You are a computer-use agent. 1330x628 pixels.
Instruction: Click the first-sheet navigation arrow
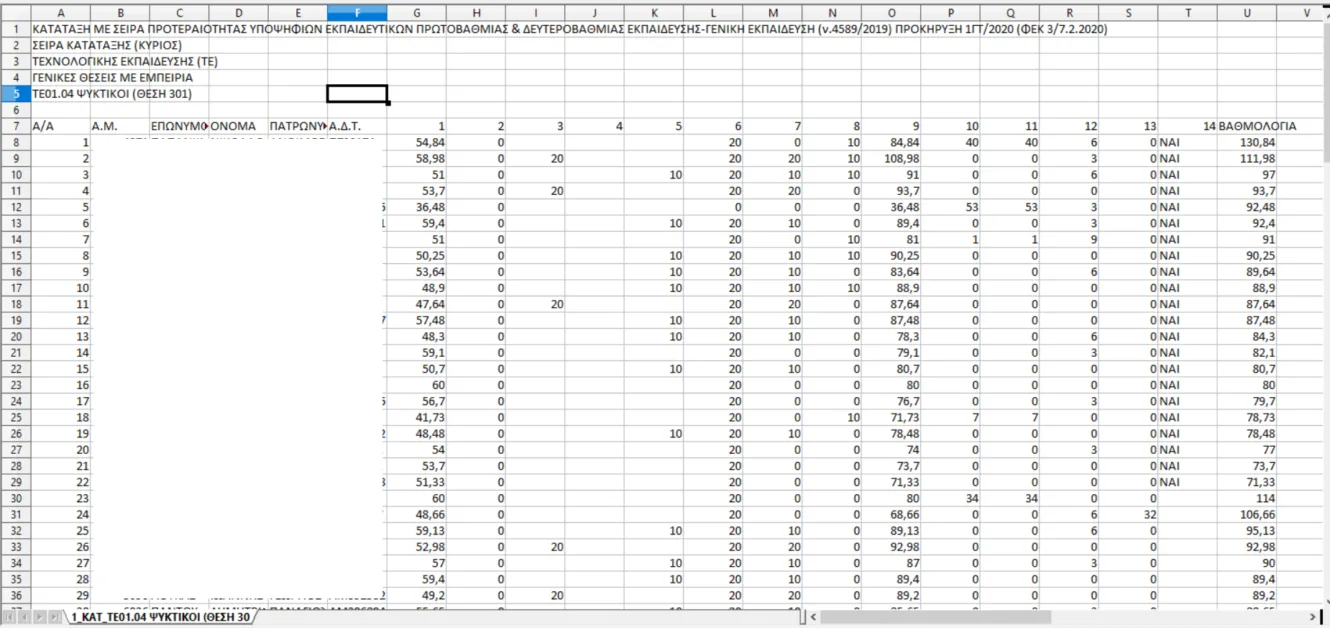[8, 618]
